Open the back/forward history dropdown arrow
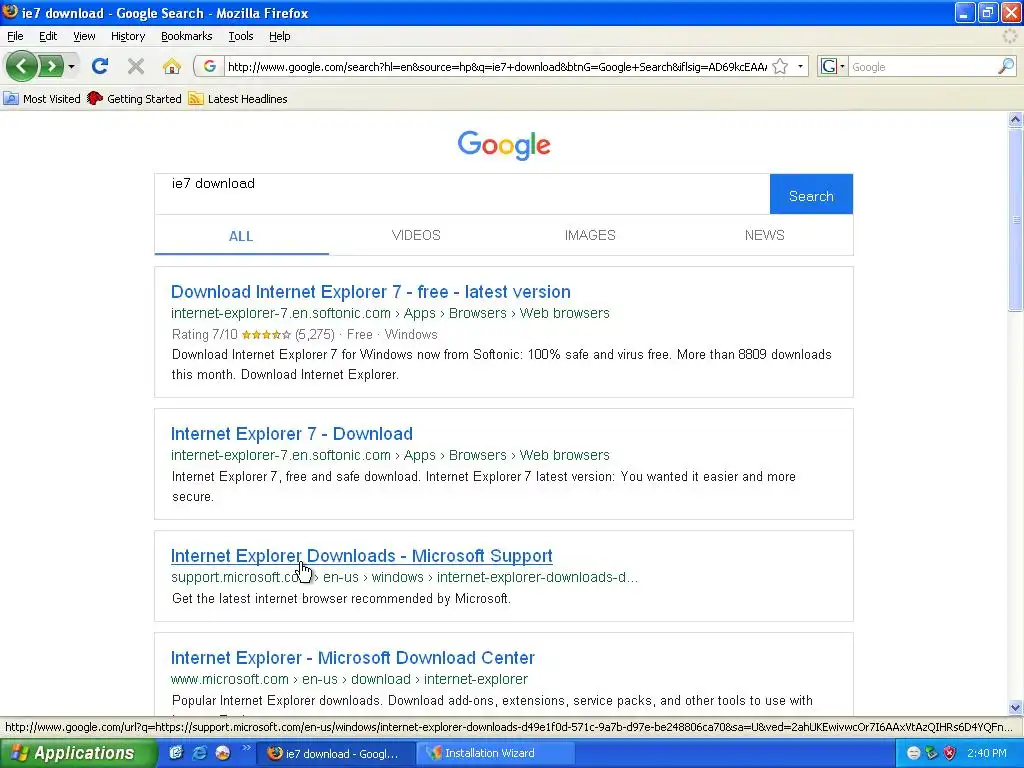The image size is (1024, 768). (71, 66)
